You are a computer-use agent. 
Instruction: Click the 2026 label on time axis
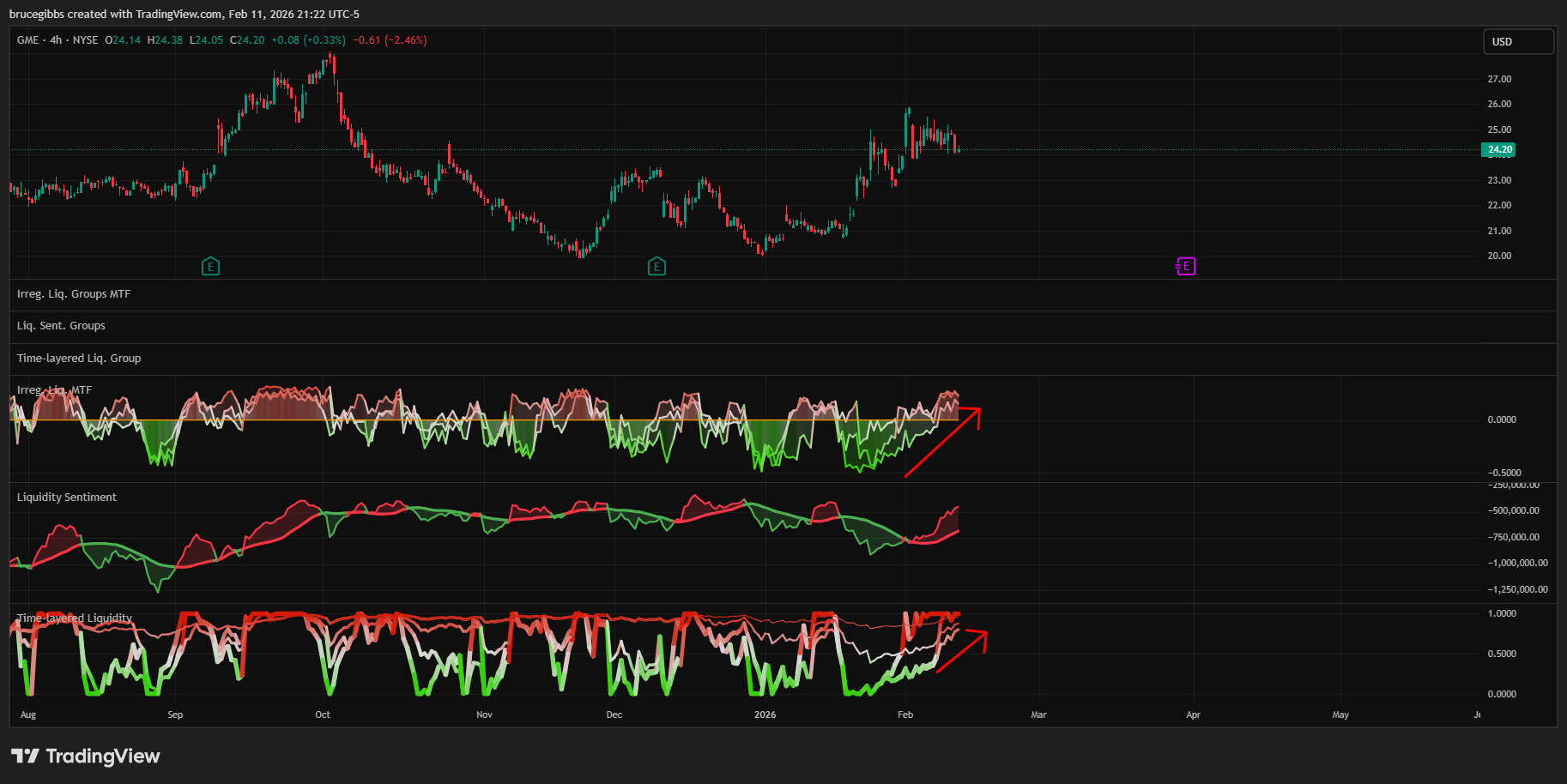point(765,715)
